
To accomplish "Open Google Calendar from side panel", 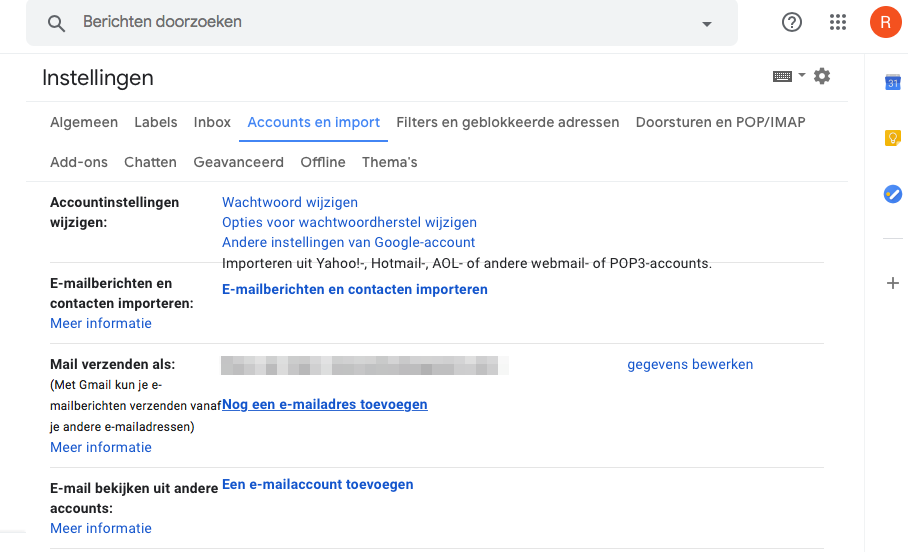I will pos(892,82).
